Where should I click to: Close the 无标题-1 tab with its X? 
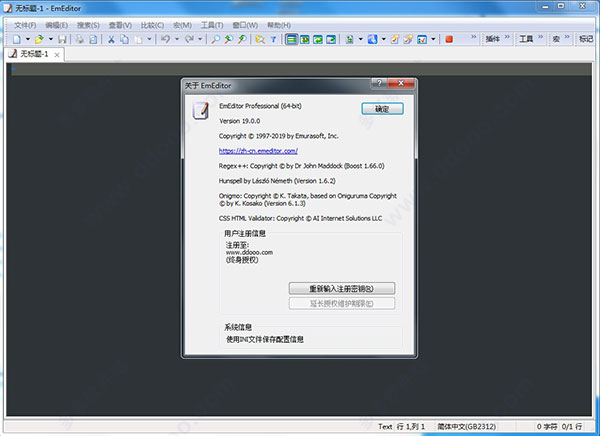(x=57, y=55)
